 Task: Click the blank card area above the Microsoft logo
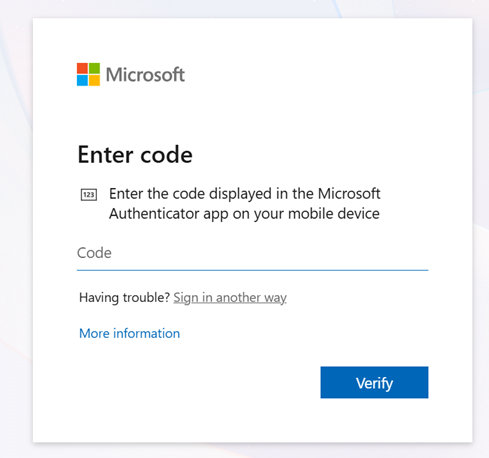click(x=252, y=38)
